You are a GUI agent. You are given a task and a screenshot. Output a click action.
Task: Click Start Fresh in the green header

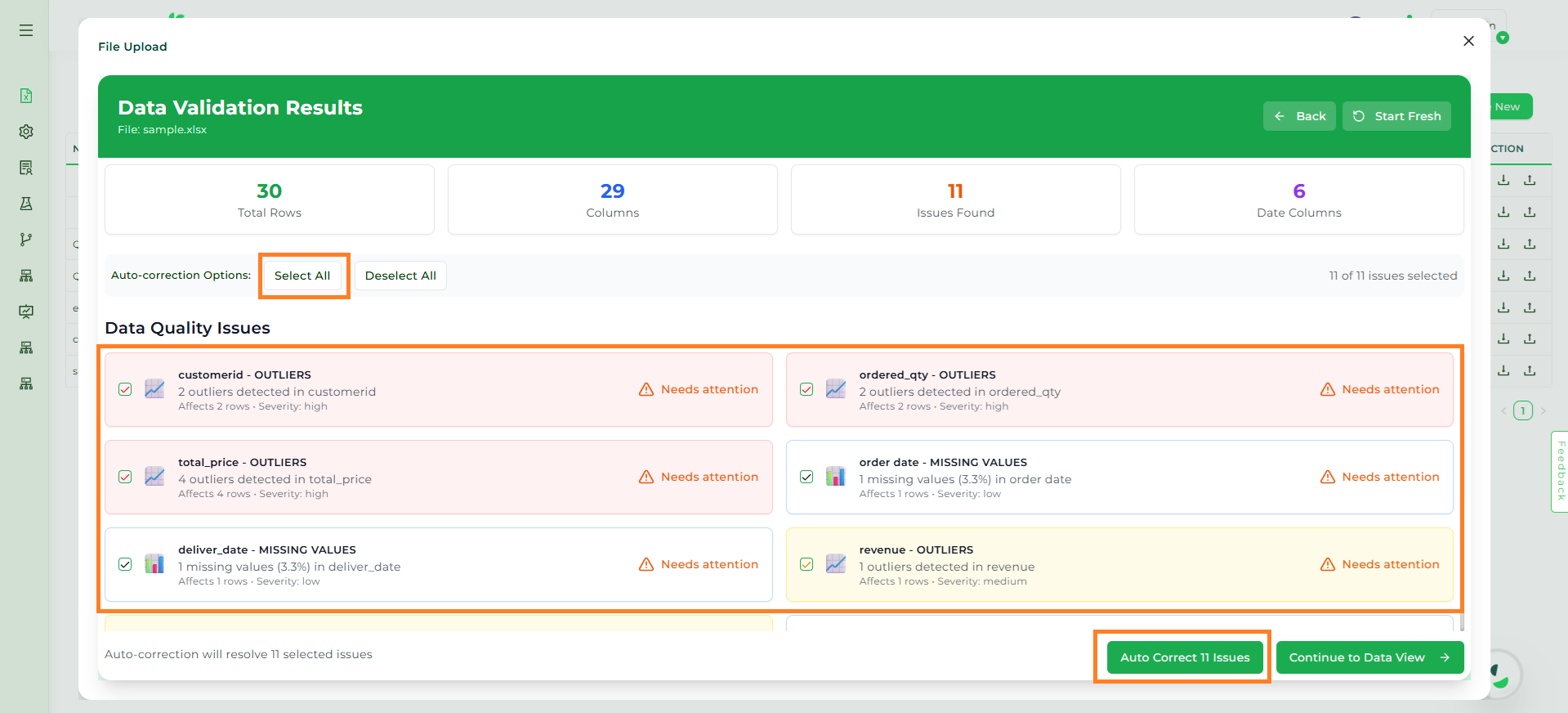(1396, 116)
